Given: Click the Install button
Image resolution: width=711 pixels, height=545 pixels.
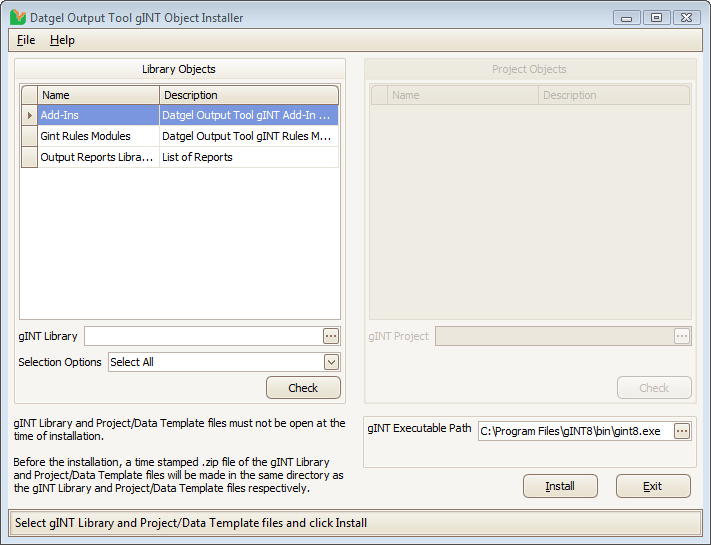Looking at the screenshot, I should (x=560, y=486).
